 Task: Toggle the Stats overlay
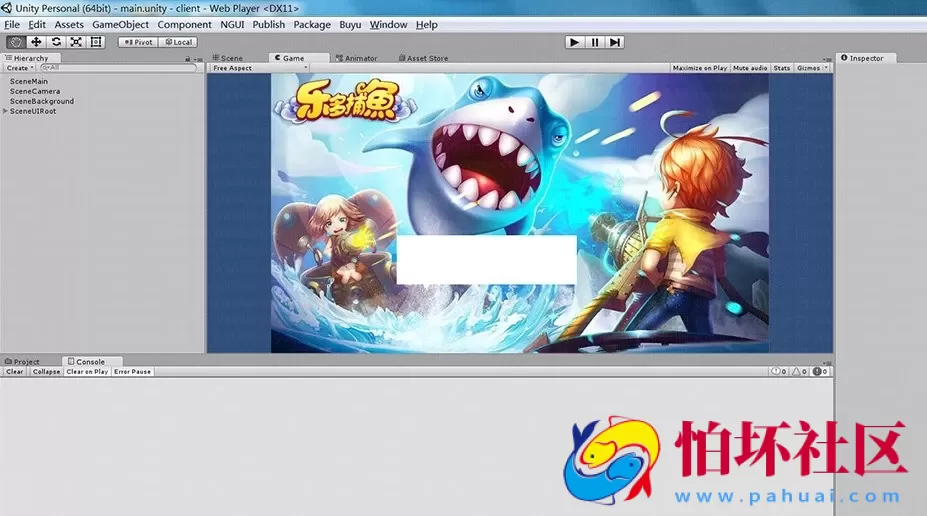[782, 68]
